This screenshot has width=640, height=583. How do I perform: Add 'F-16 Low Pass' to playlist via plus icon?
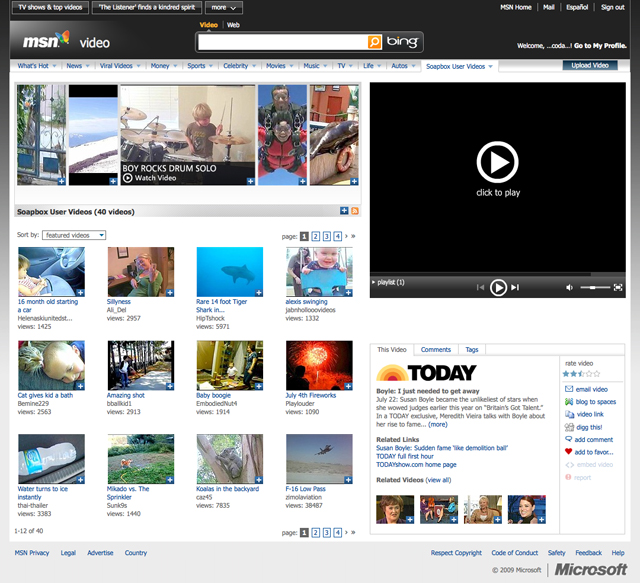(348, 480)
